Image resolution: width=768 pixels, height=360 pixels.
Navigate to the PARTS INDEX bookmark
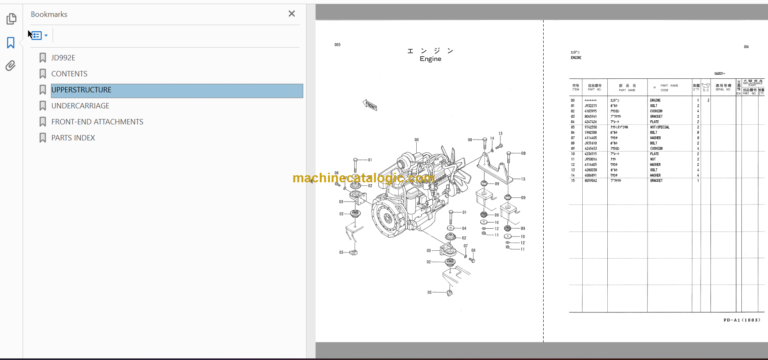pyautogui.click(x=73, y=138)
